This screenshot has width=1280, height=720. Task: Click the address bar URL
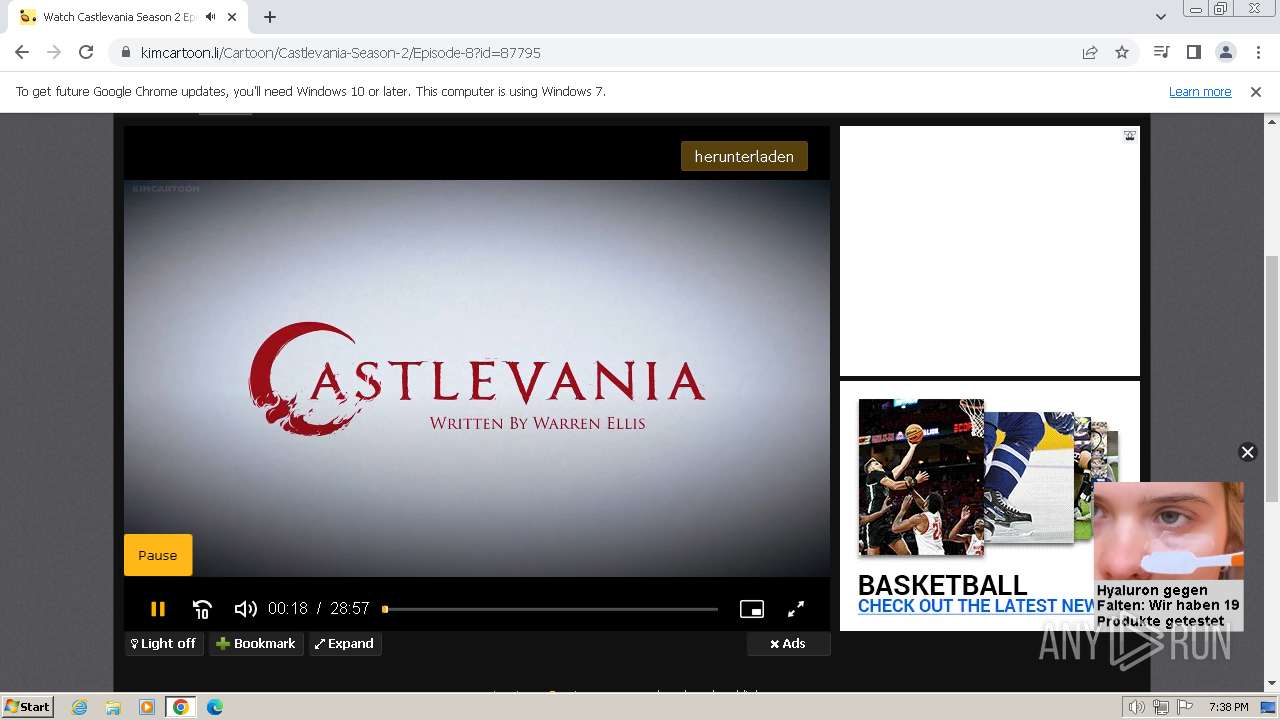[340, 53]
